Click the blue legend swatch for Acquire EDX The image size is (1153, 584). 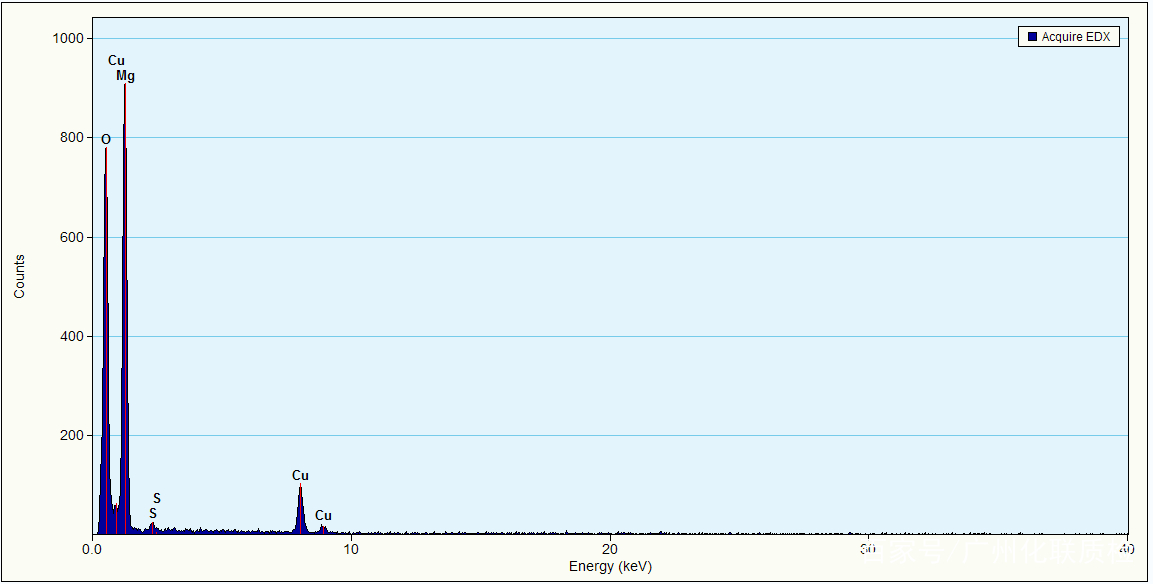tap(1032, 37)
